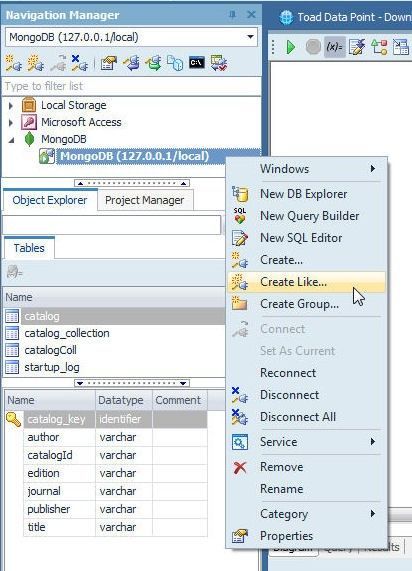This screenshot has height=571, width=412.
Task: Click the Disconnect connection toolbar icon
Action: point(79,63)
